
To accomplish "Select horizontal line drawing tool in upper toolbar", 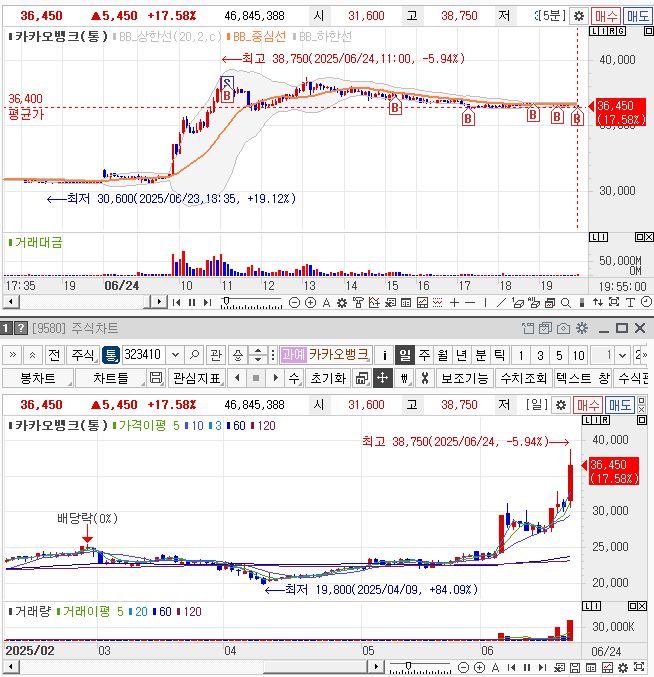I will pos(470,303).
